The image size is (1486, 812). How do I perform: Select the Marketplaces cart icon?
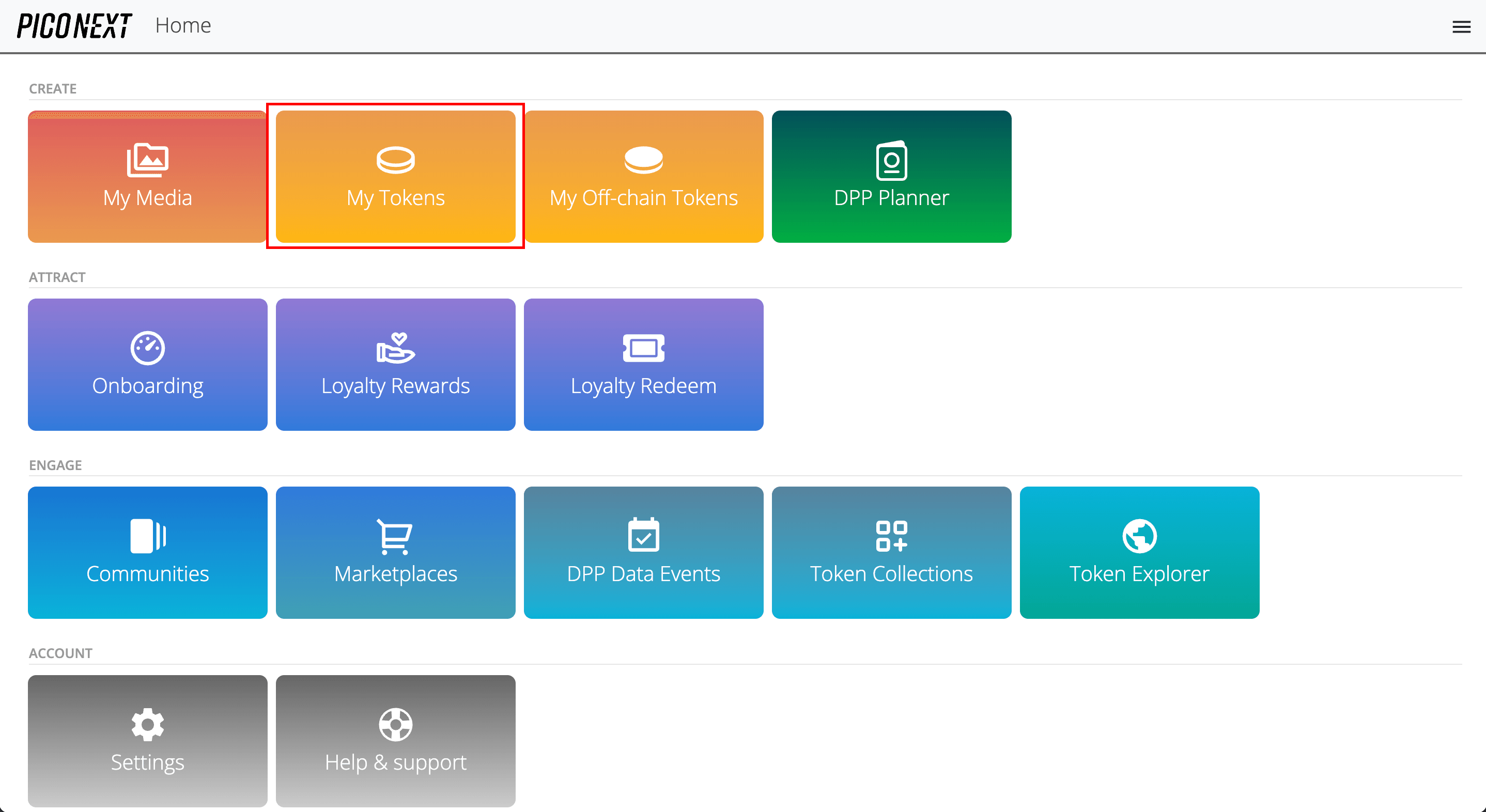[x=395, y=536]
